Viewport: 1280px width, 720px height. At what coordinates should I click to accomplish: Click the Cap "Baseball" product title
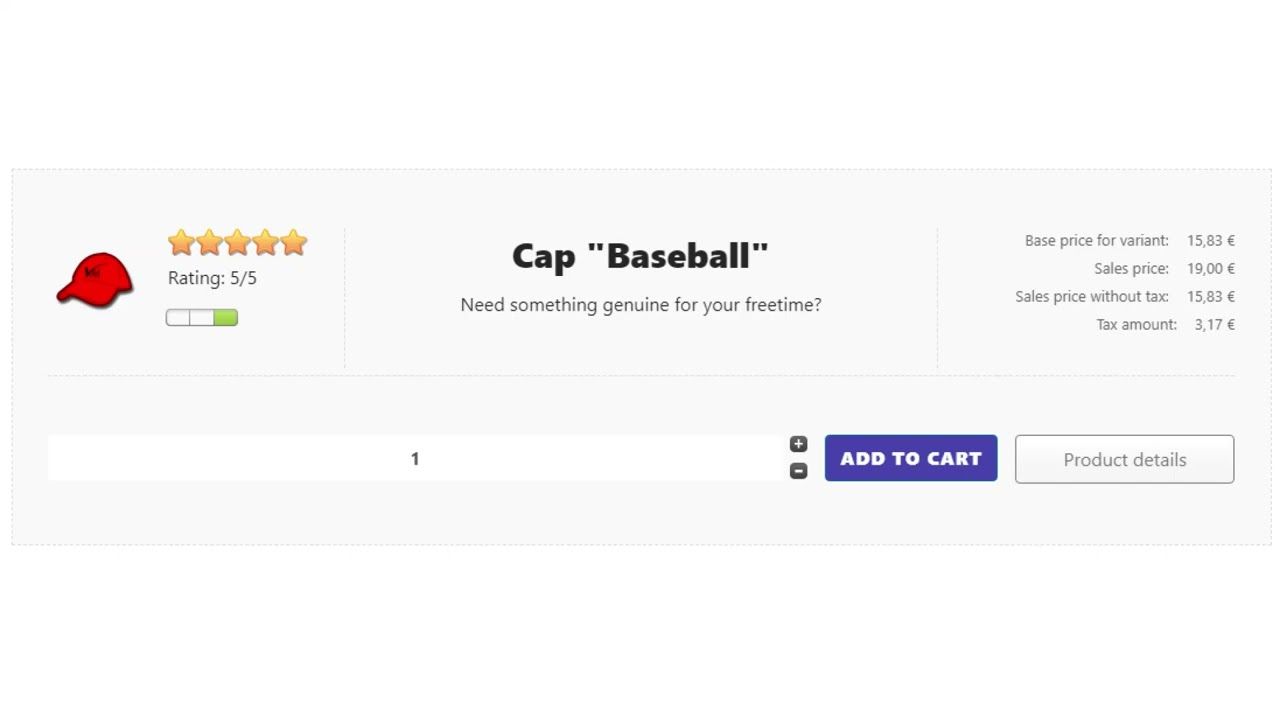[640, 257]
